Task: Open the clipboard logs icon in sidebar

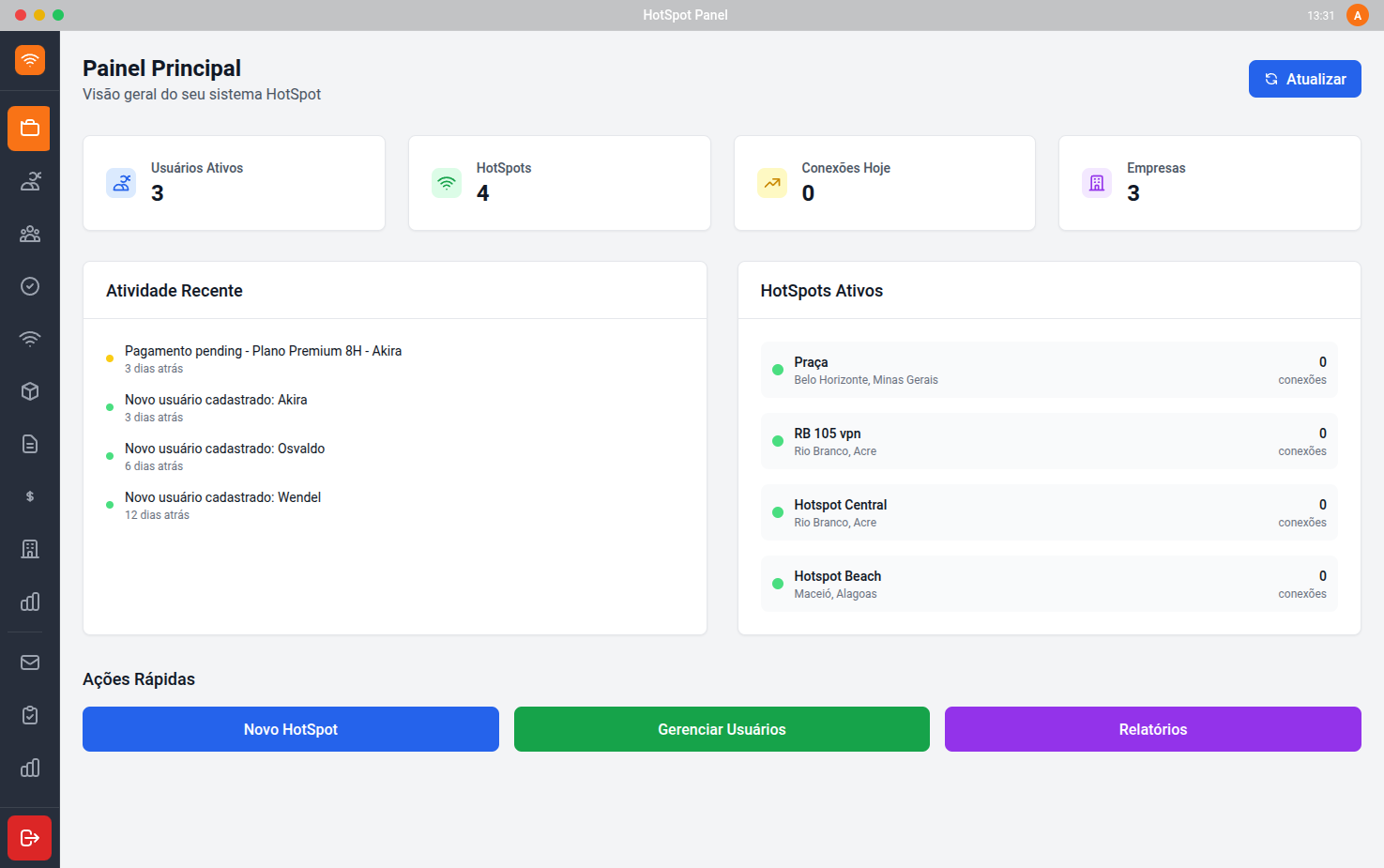Action: [x=29, y=714]
